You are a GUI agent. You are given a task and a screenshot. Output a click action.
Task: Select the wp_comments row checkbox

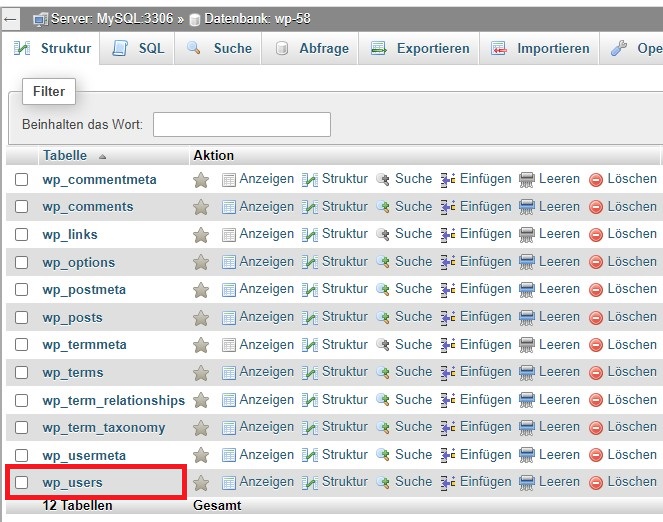click(22, 207)
